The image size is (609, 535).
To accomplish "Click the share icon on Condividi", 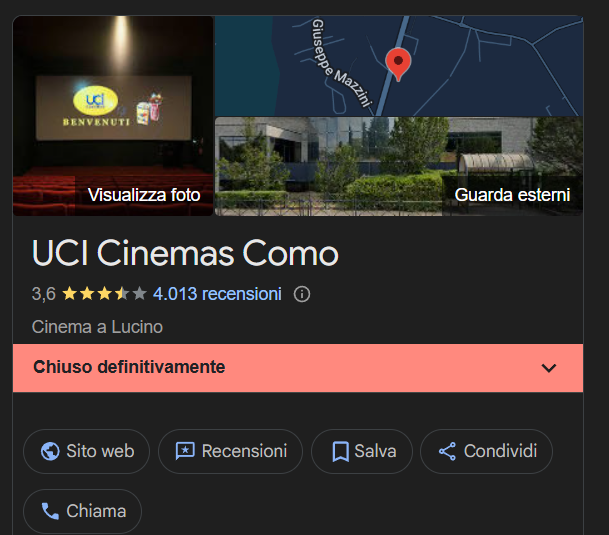I will [447, 451].
